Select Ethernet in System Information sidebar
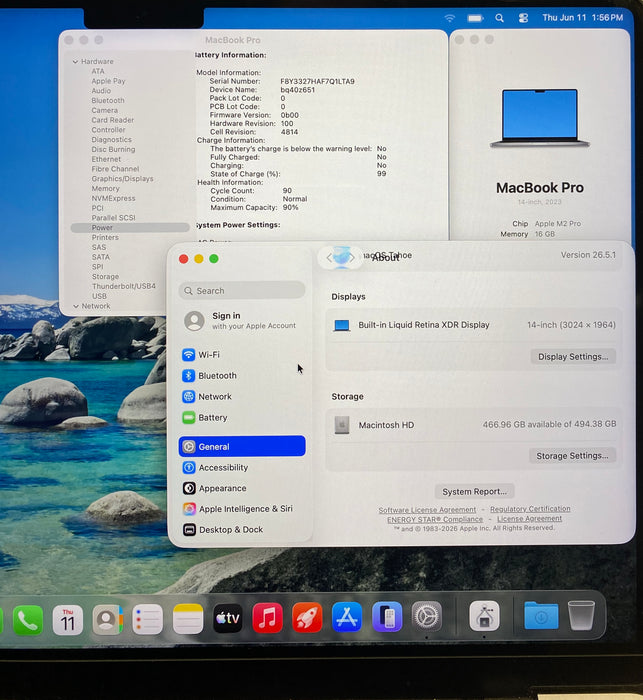The image size is (643, 700). tap(106, 159)
